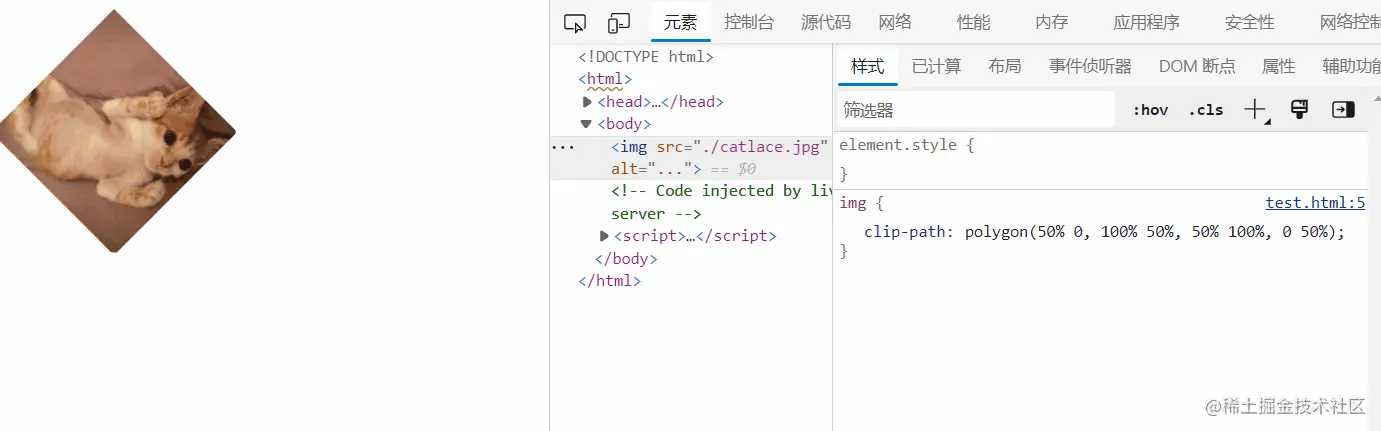This screenshot has height=431, width=1381.
Task: Switch to the 网络 tab
Action: (x=895, y=22)
